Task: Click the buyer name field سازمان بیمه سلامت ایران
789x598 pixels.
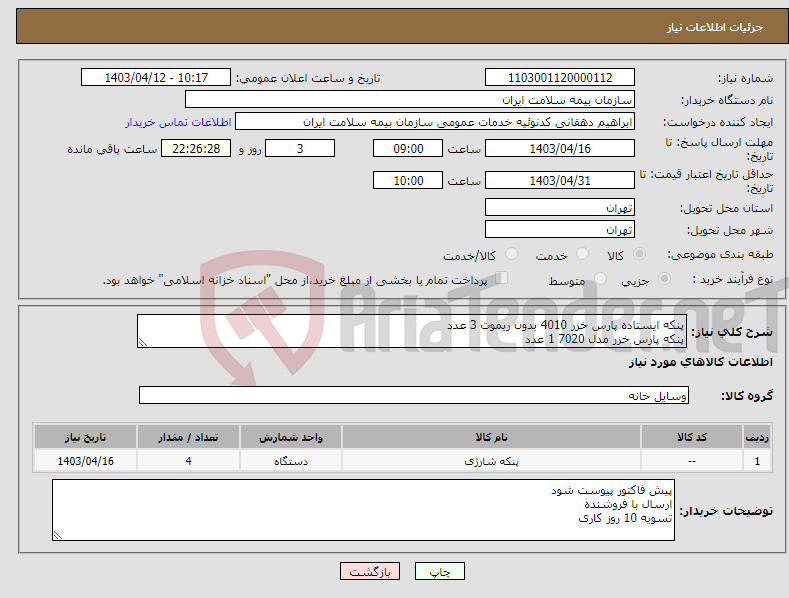Action: [x=410, y=99]
